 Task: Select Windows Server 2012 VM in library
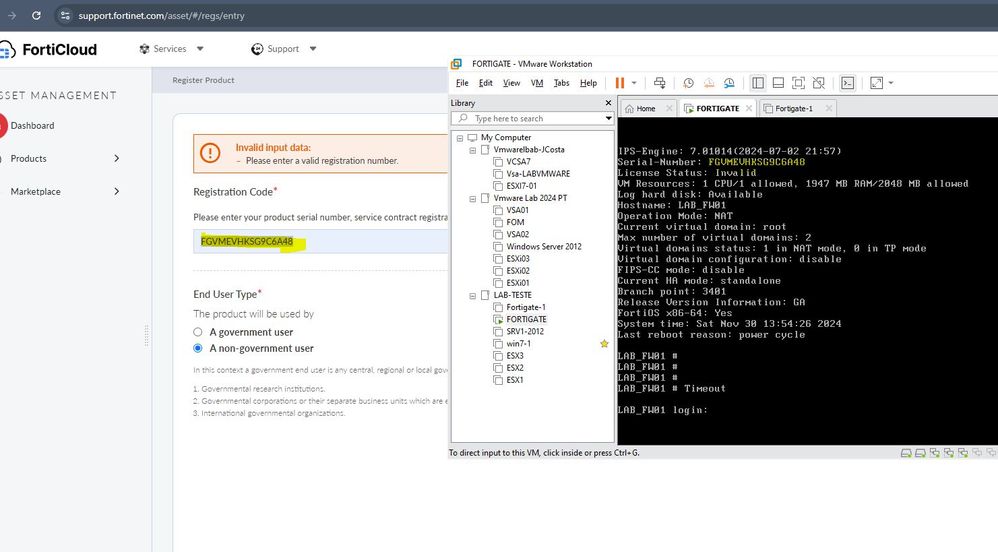pyautogui.click(x=543, y=246)
